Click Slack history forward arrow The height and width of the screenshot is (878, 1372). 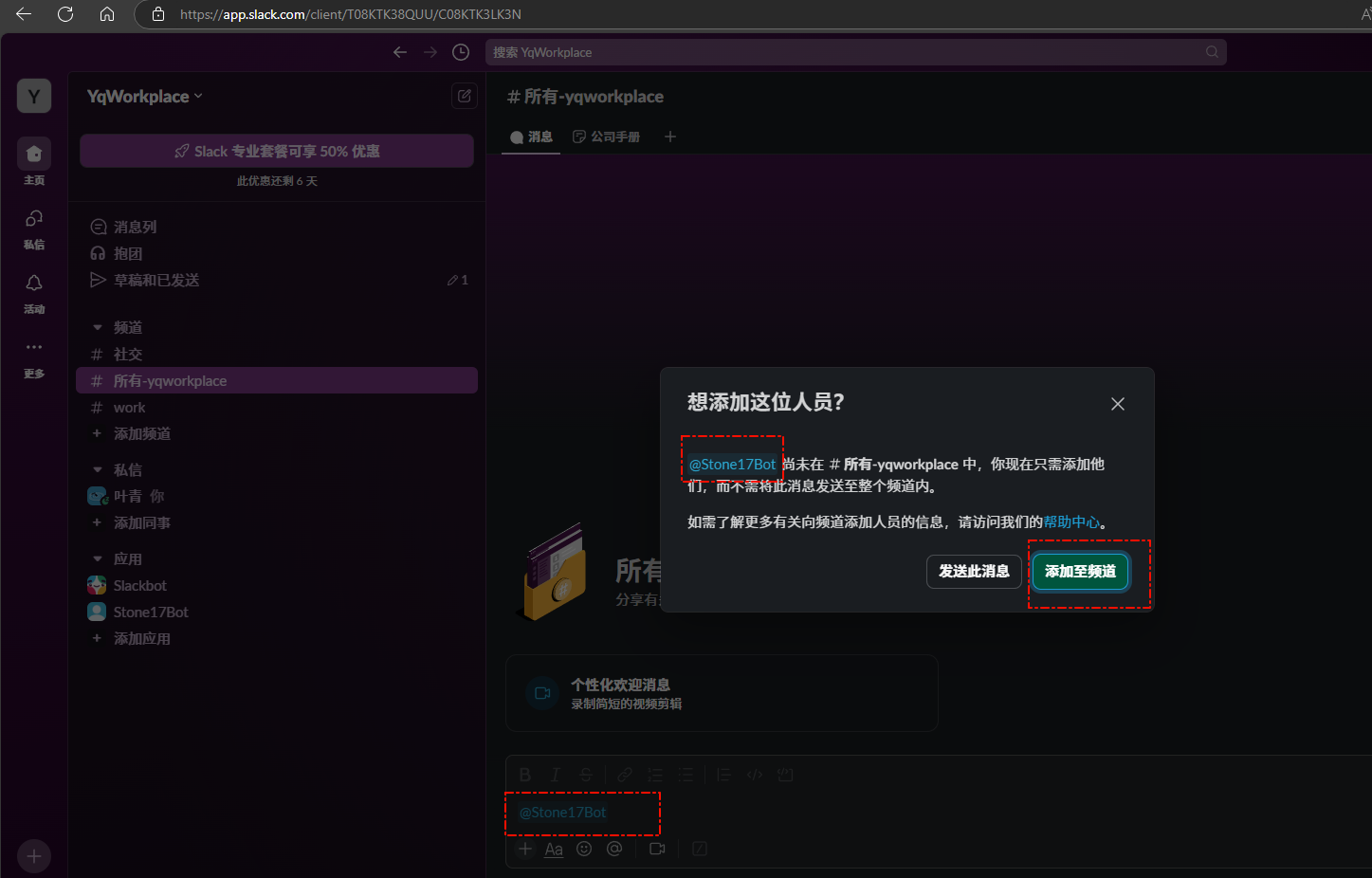[430, 52]
